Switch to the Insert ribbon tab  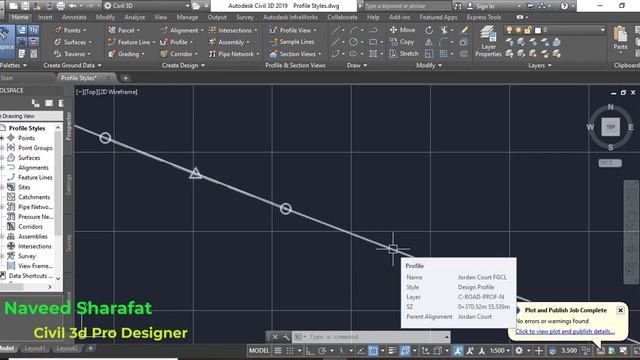point(45,17)
